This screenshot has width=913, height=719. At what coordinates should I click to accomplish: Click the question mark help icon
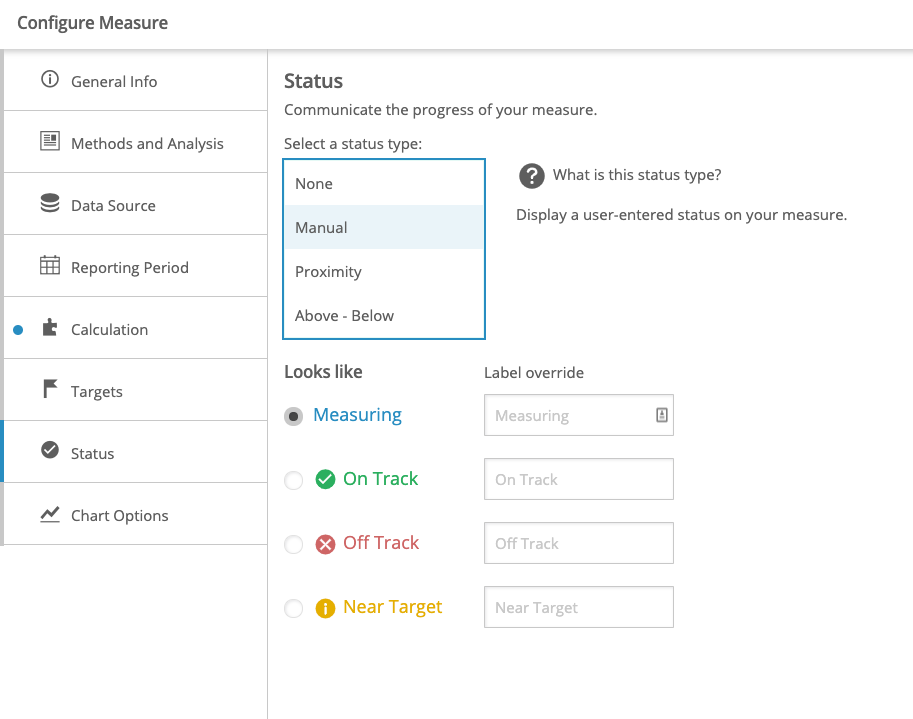(x=532, y=176)
